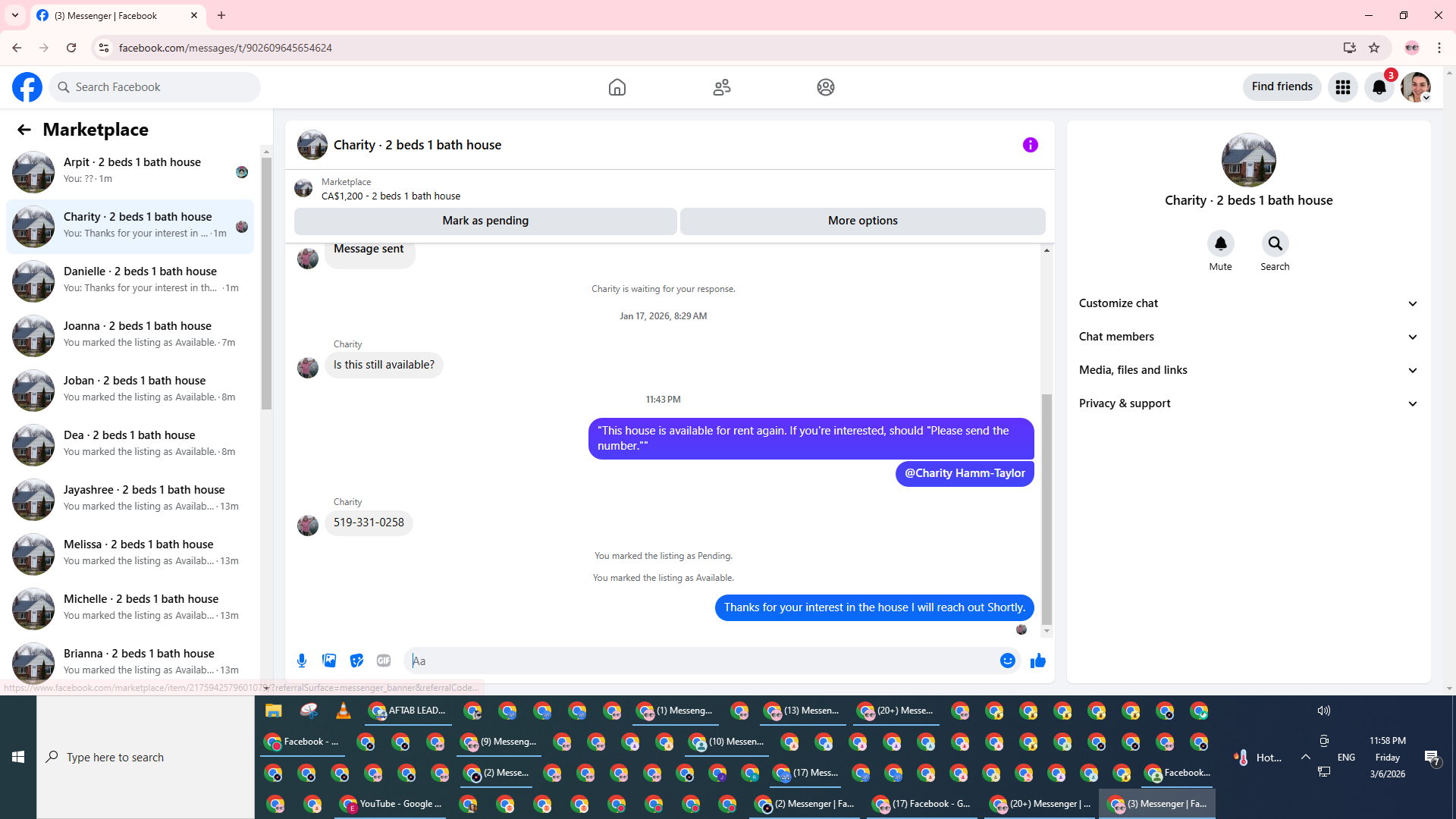
Task: Open Facebook notifications bell
Action: (1379, 87)
